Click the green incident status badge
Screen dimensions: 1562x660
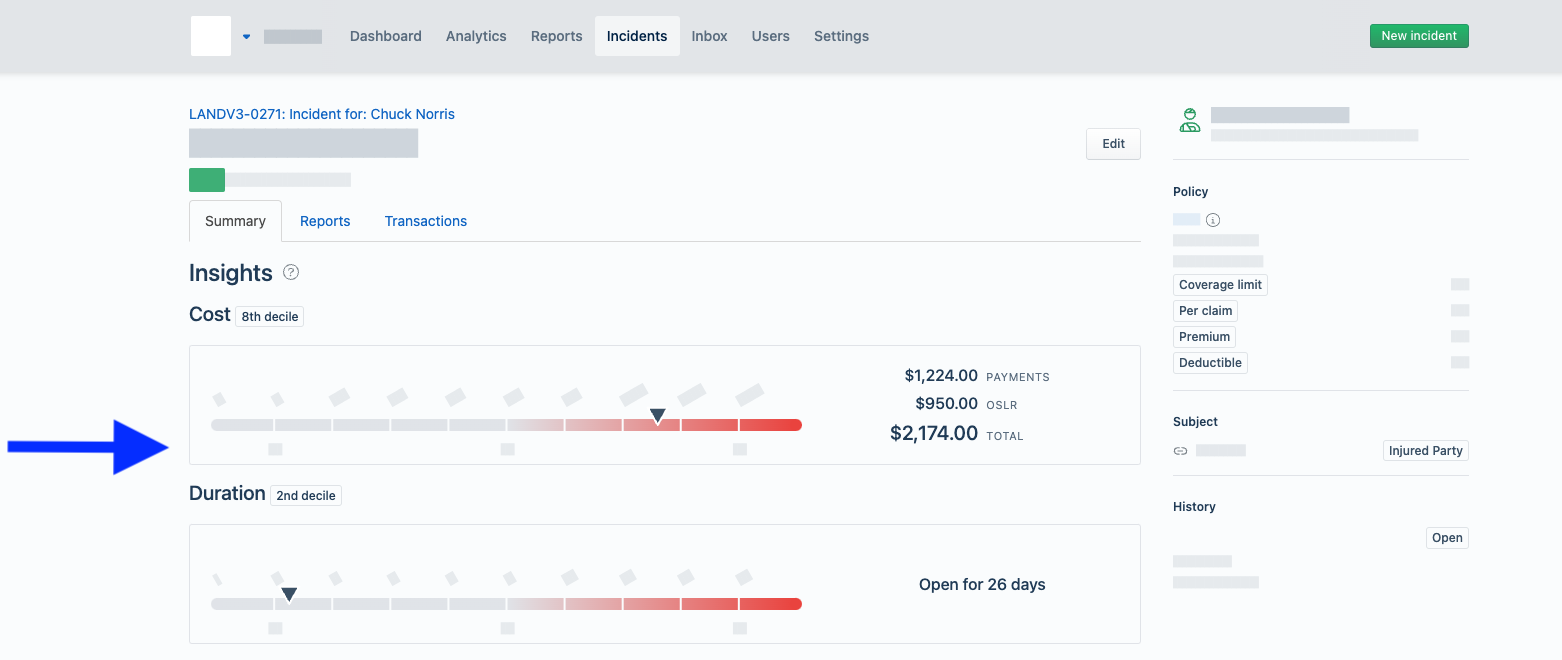[x=207, y=180]
